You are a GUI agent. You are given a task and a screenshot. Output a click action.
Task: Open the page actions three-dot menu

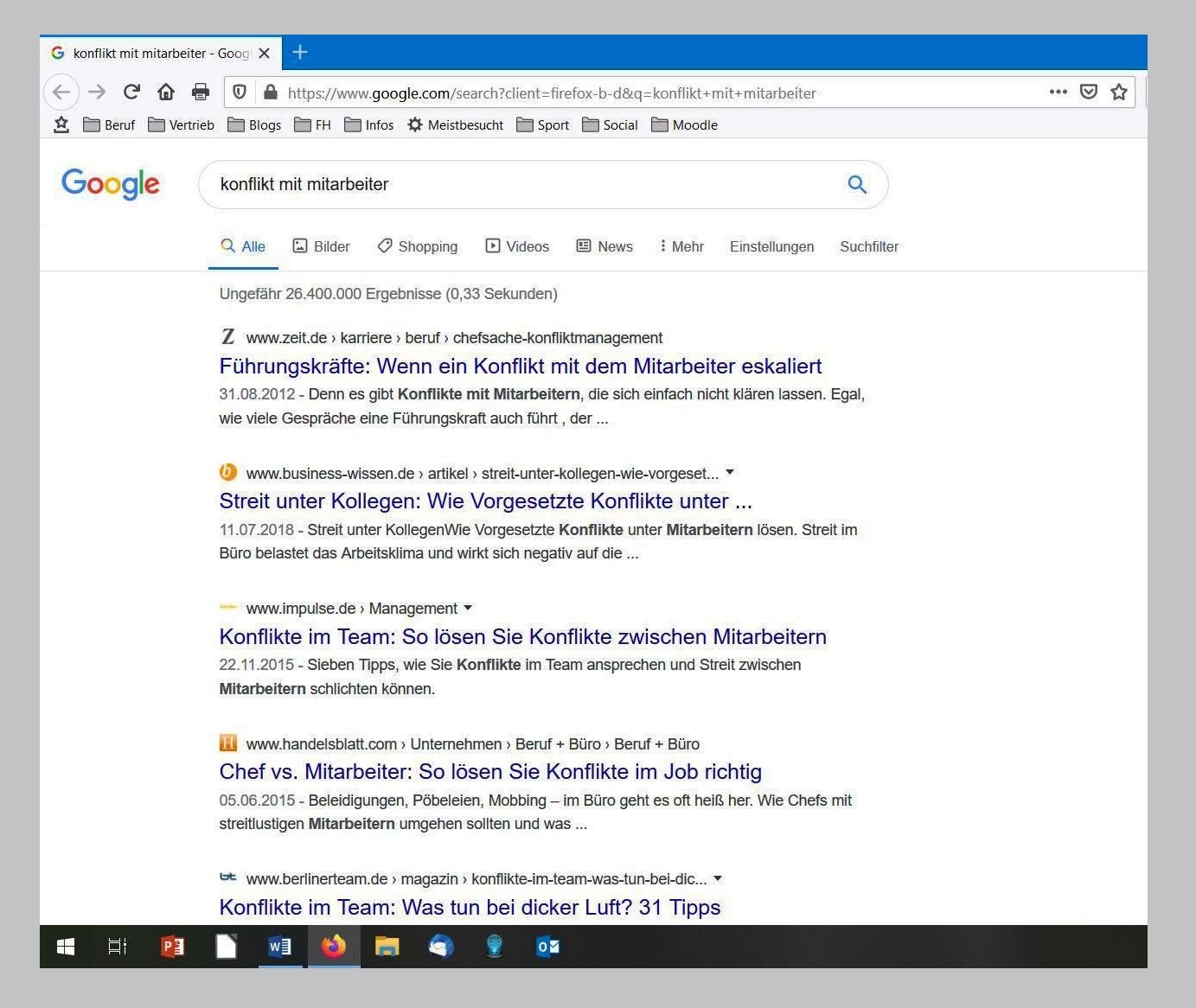coord(1058,92)
